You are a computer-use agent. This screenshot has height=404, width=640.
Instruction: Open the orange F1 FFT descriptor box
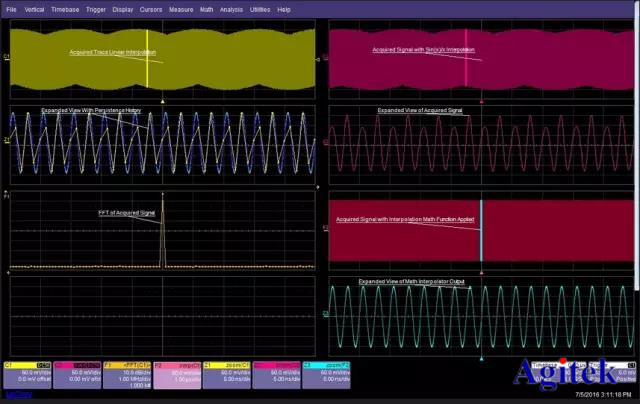click(127, 375)
